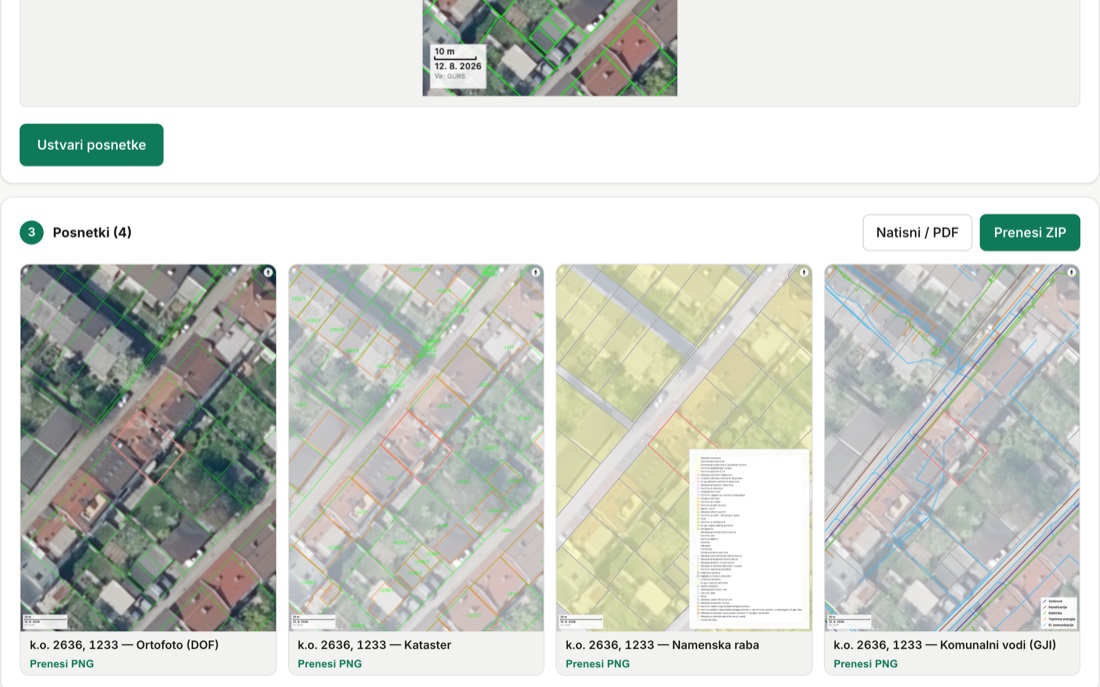
Task: Open Natisni / PDF print option
Action: [917, 232]
